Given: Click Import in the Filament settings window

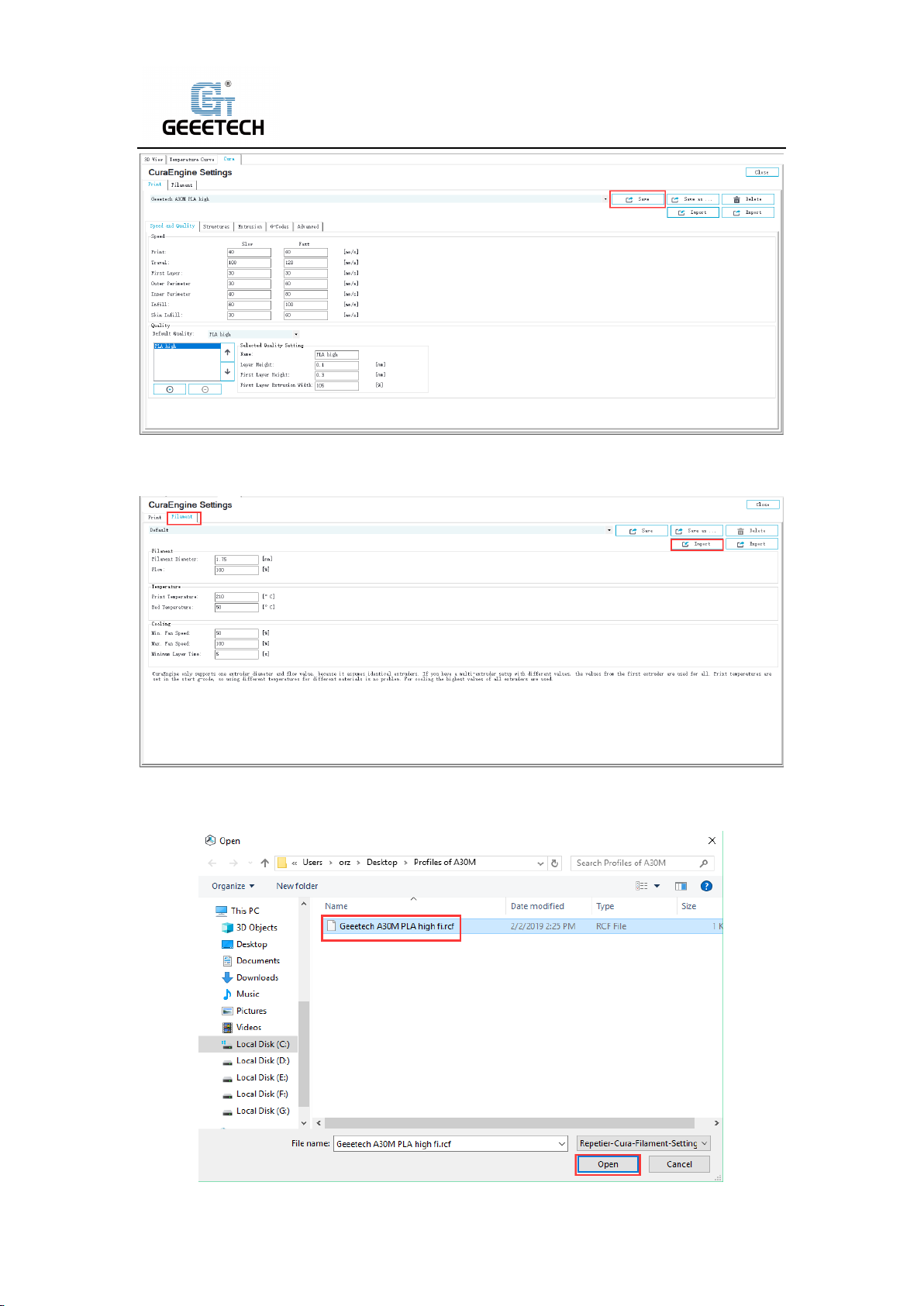Looking at the screenshot, I should click(697, 544).
